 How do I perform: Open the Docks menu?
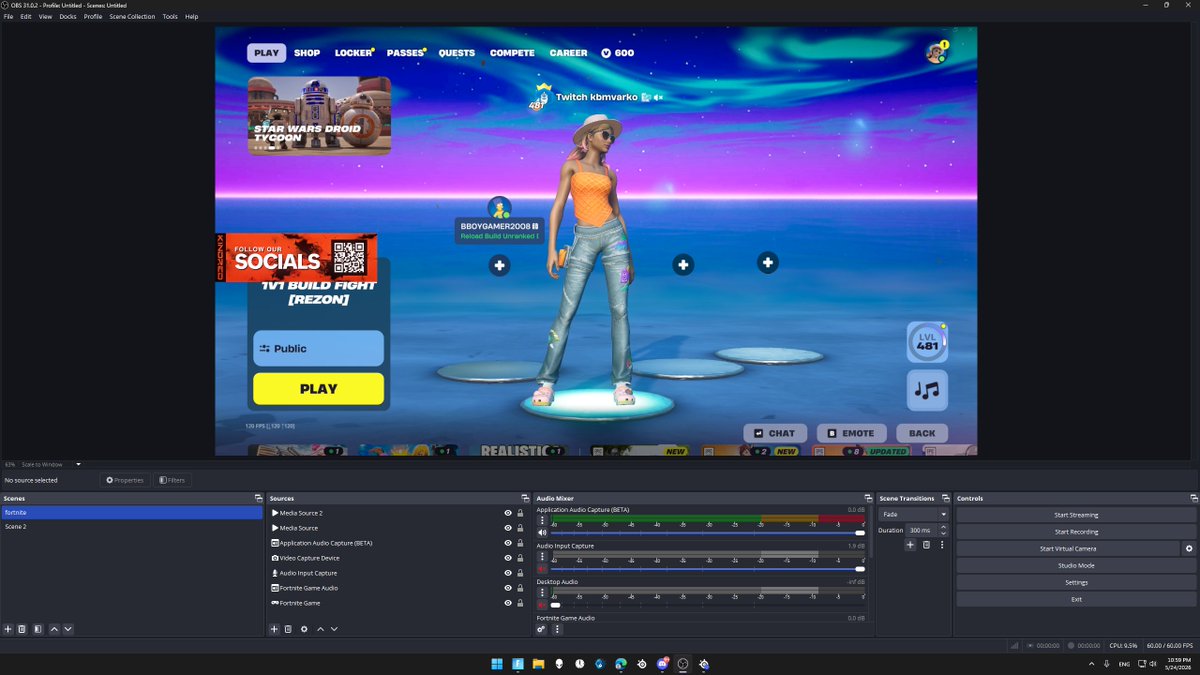tap(68, 17)
